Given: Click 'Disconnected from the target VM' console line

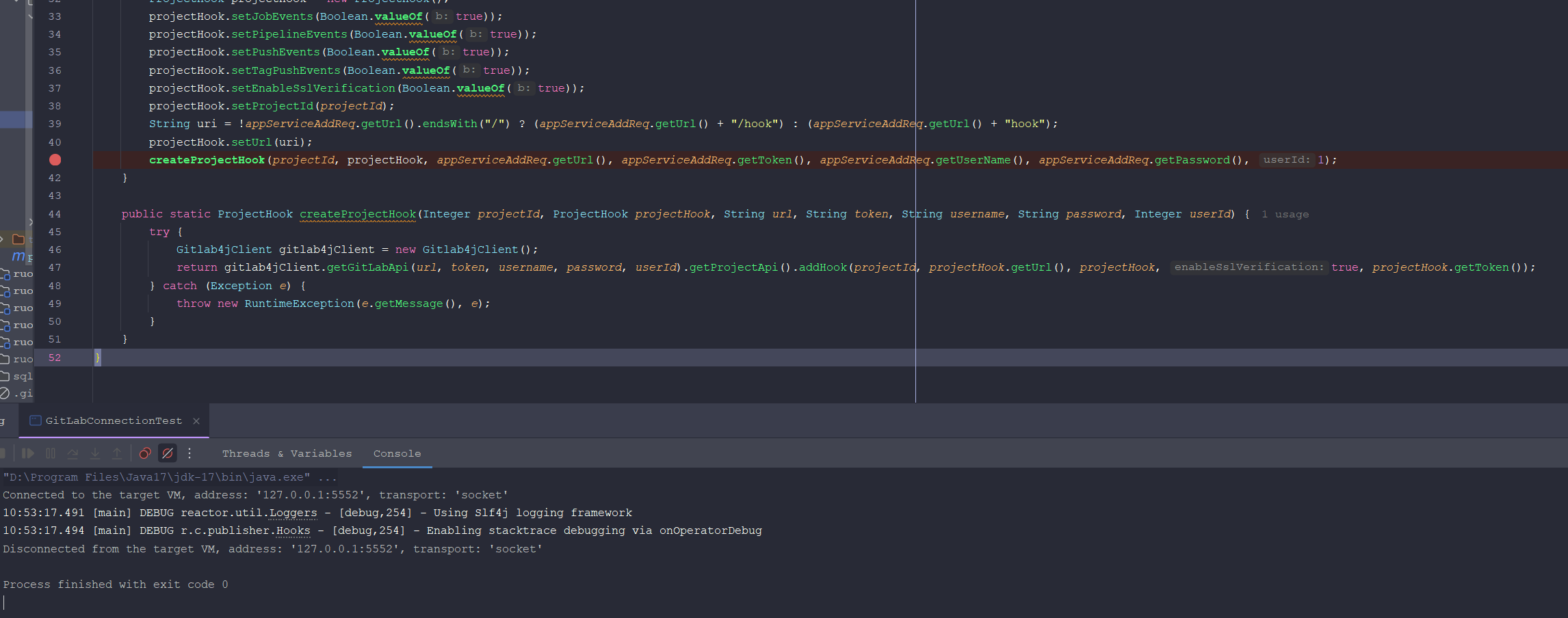Looking at the screenshot, I should pyautogui.click(x=272, y=549).
